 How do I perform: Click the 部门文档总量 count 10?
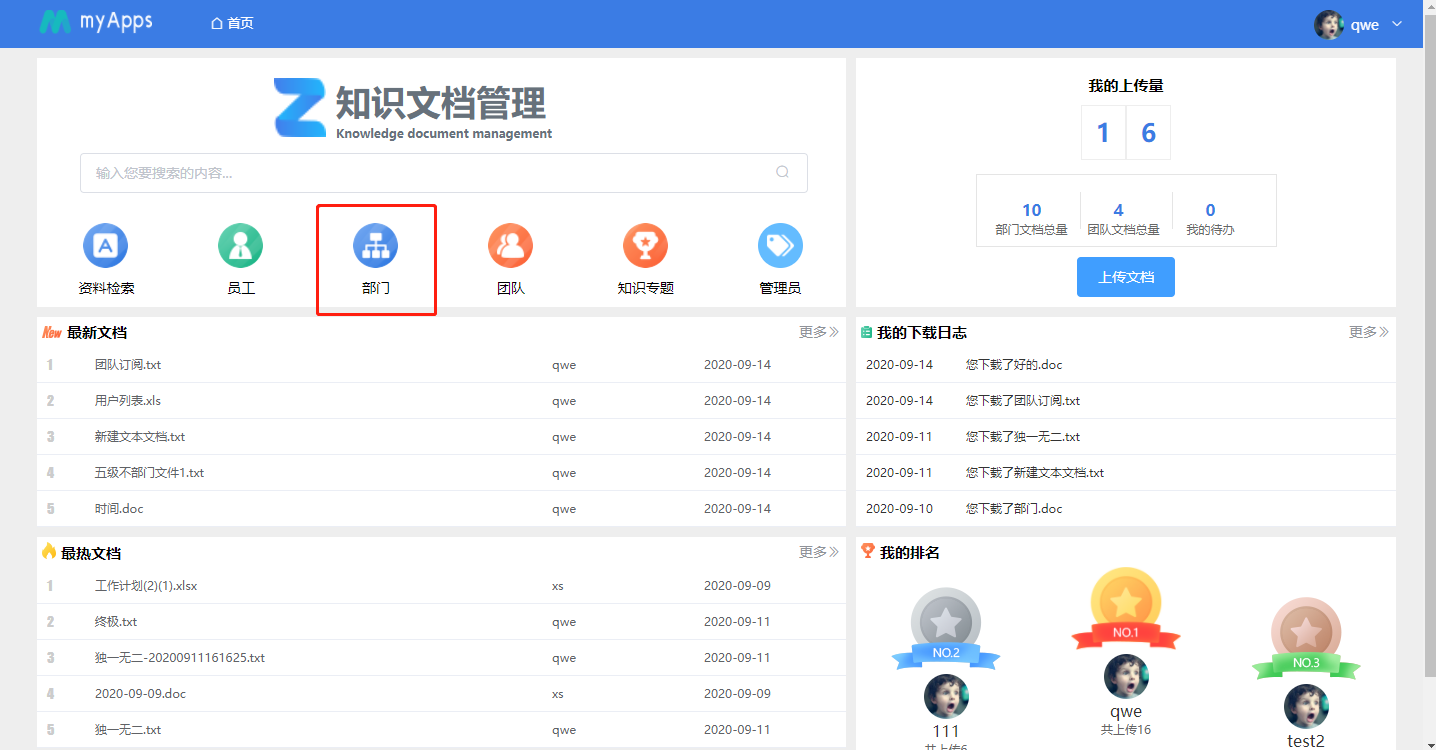tap(1031, 210)
